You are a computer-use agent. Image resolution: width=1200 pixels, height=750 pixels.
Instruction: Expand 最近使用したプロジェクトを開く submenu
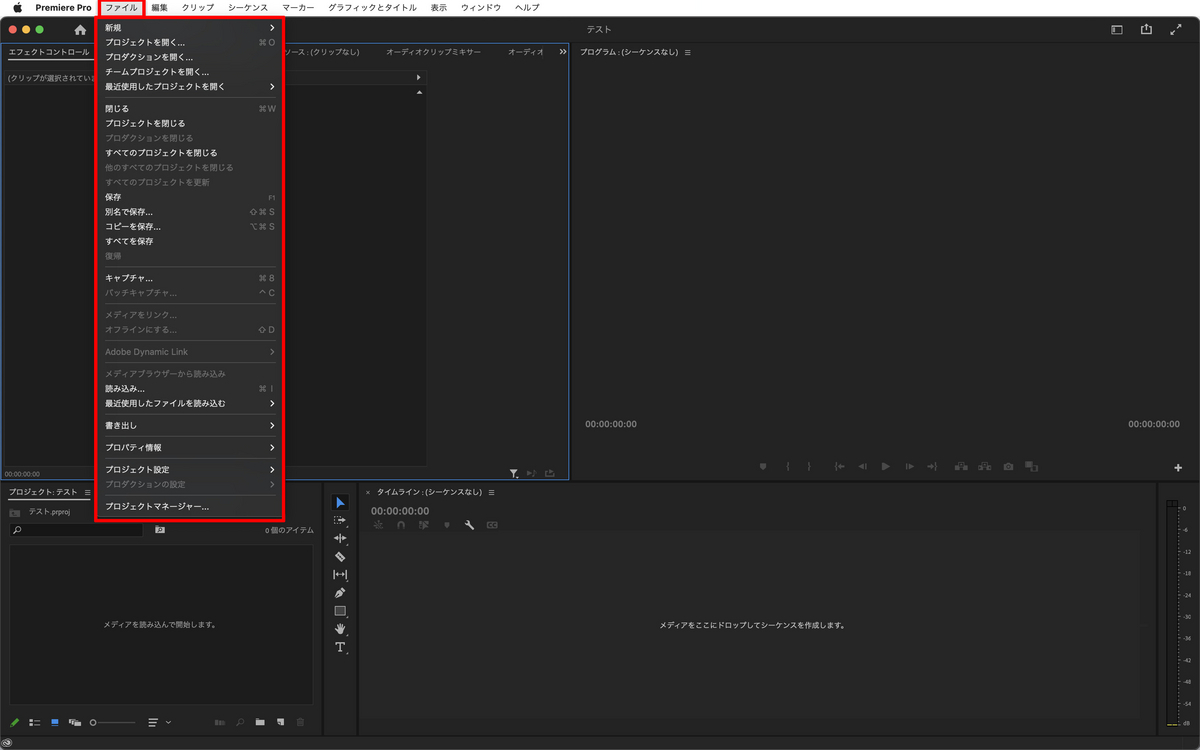tap(190, 87)
